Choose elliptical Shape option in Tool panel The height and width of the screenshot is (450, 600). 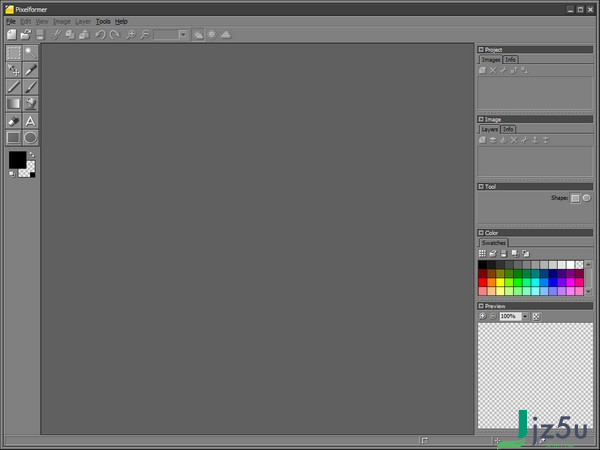pos(586,198)
